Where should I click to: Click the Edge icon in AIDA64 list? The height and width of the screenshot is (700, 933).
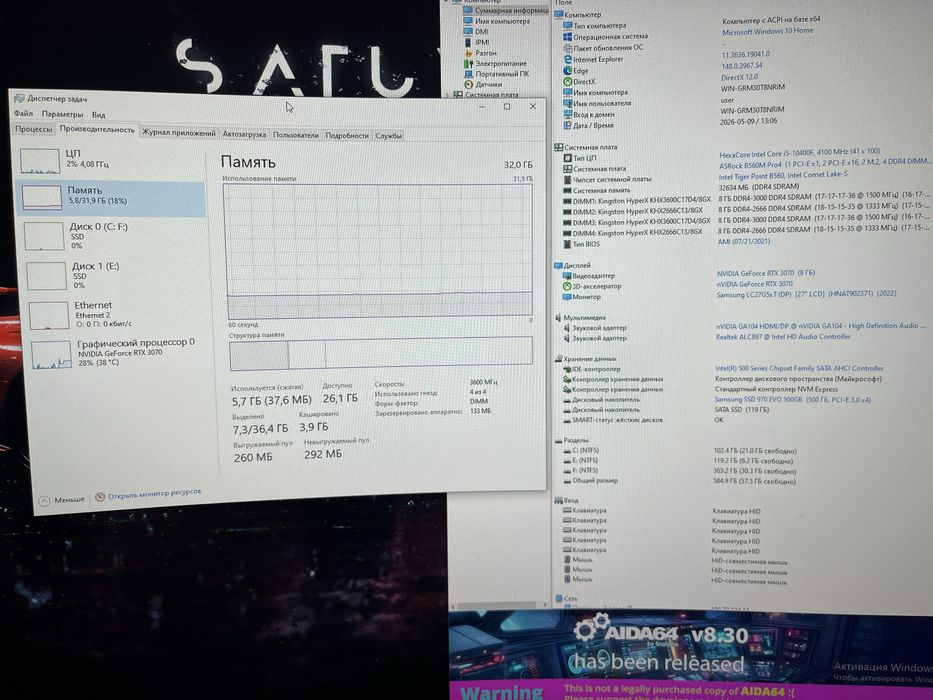click(x=568, y=70)
